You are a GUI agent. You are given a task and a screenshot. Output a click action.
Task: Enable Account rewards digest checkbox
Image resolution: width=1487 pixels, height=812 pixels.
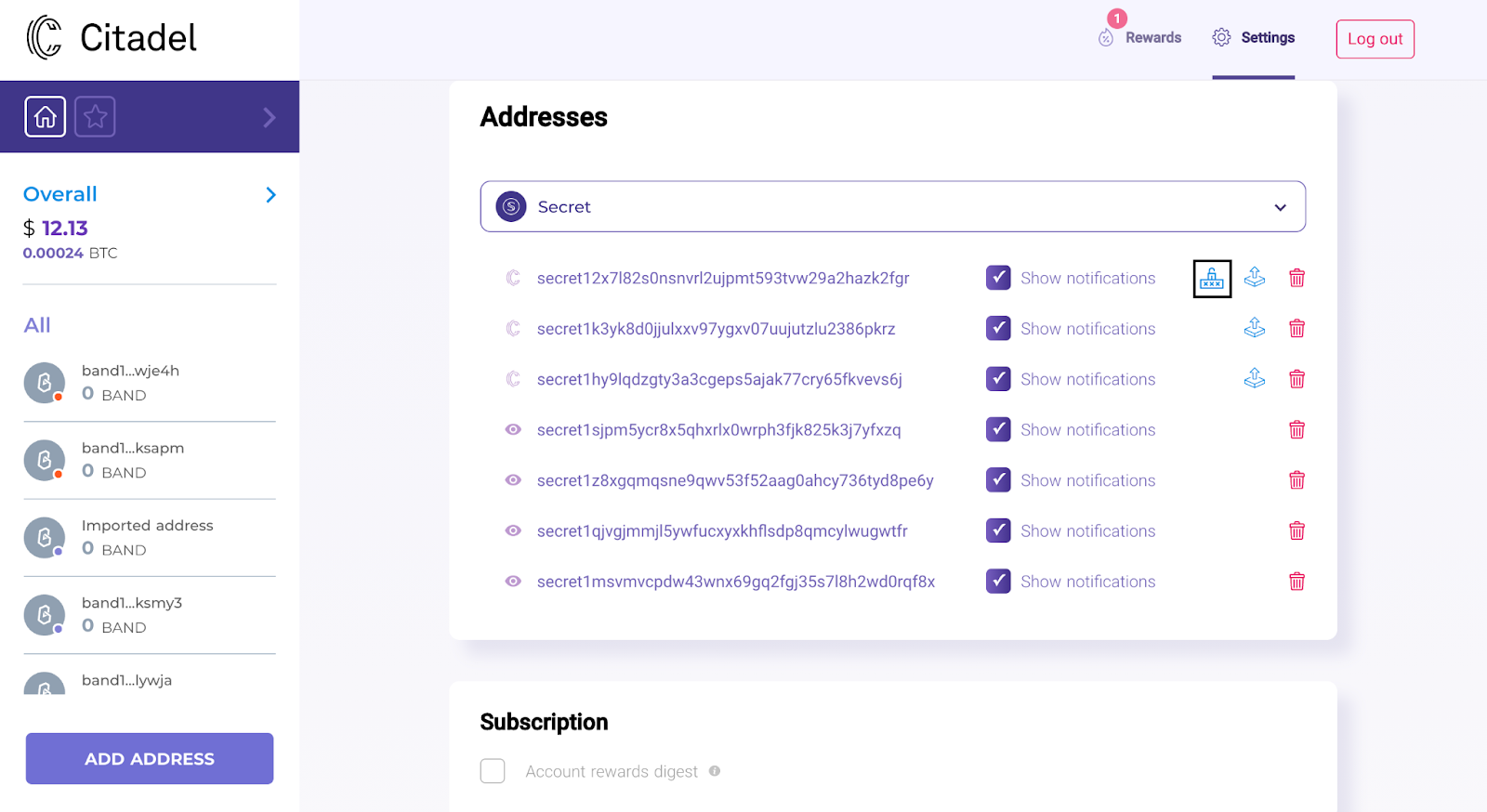[x=493, y=771]
